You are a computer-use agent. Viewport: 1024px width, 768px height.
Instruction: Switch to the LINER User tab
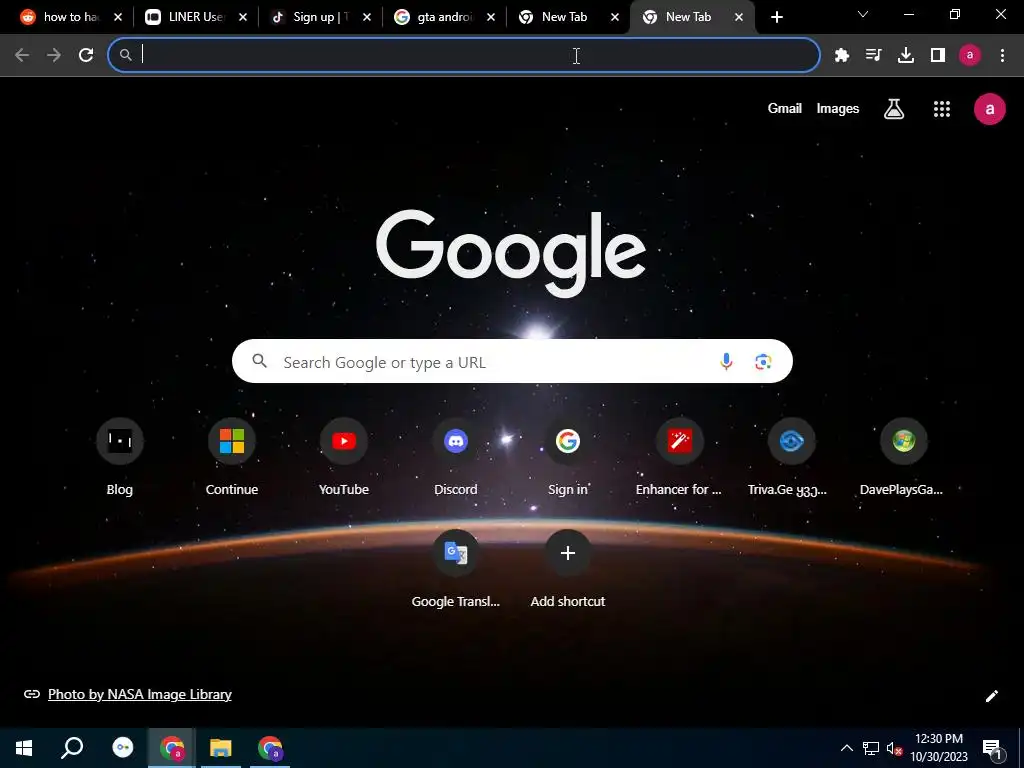(187, 17)
